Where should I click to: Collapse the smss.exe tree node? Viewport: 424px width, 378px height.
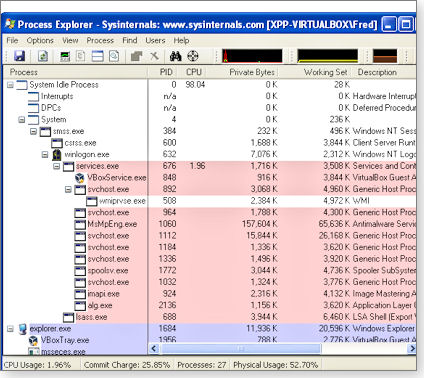point(33,131)
